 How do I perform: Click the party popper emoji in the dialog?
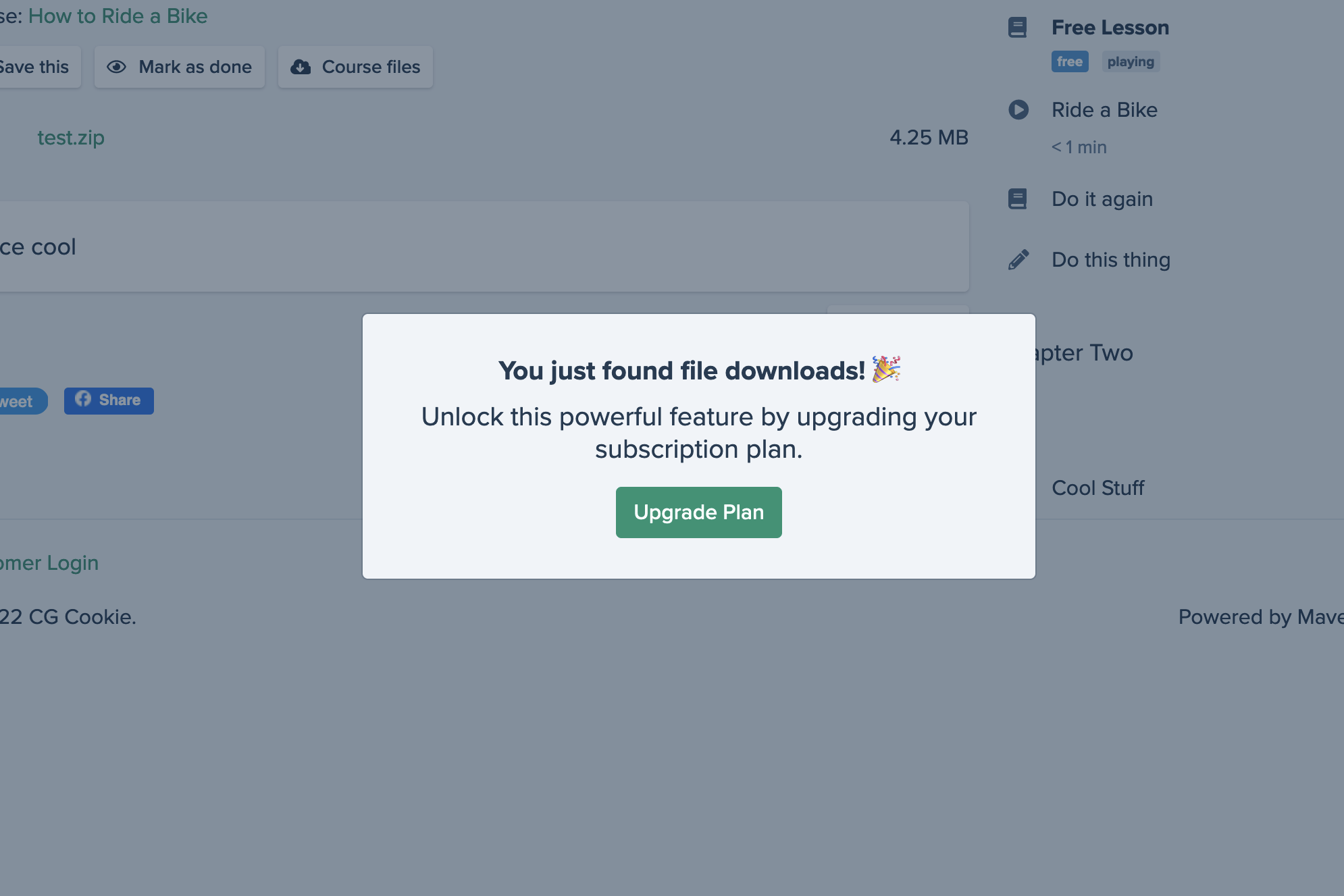886,369
